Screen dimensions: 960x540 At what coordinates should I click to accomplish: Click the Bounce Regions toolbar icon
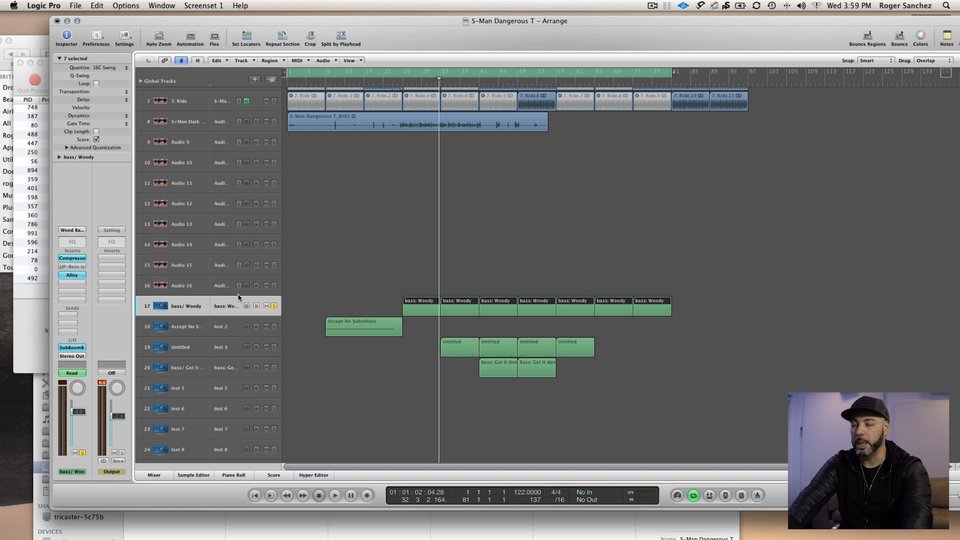tap(867, 38)
